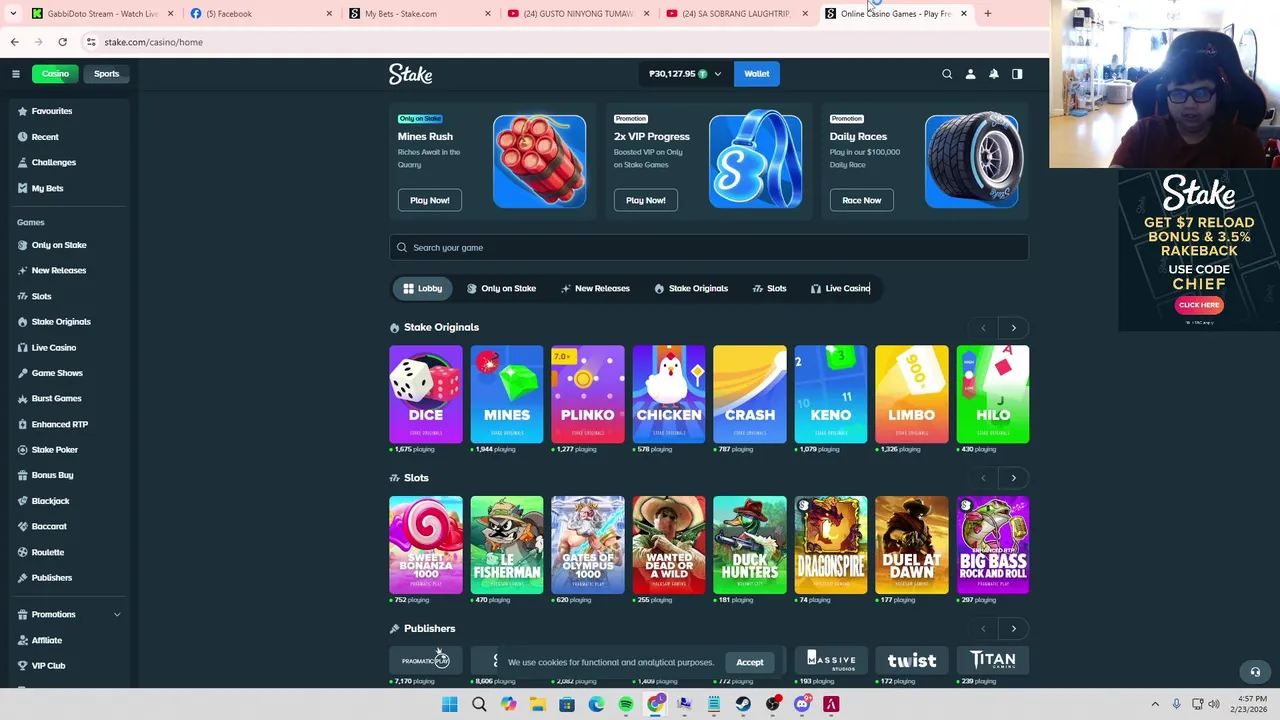Switch to the Sports section

tap(106, 74)
